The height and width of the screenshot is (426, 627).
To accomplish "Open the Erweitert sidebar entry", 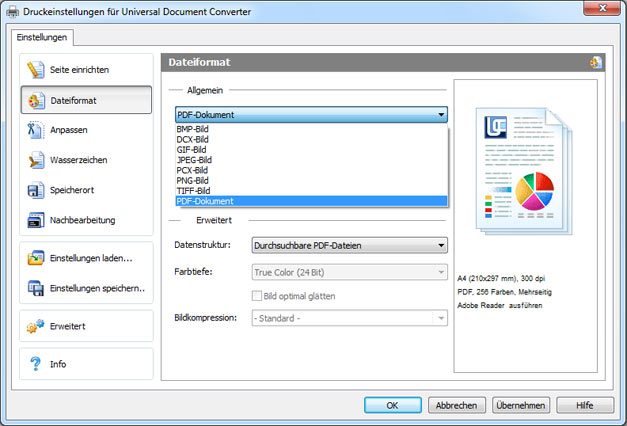I will pyautogui.click(x=86, y=326).
